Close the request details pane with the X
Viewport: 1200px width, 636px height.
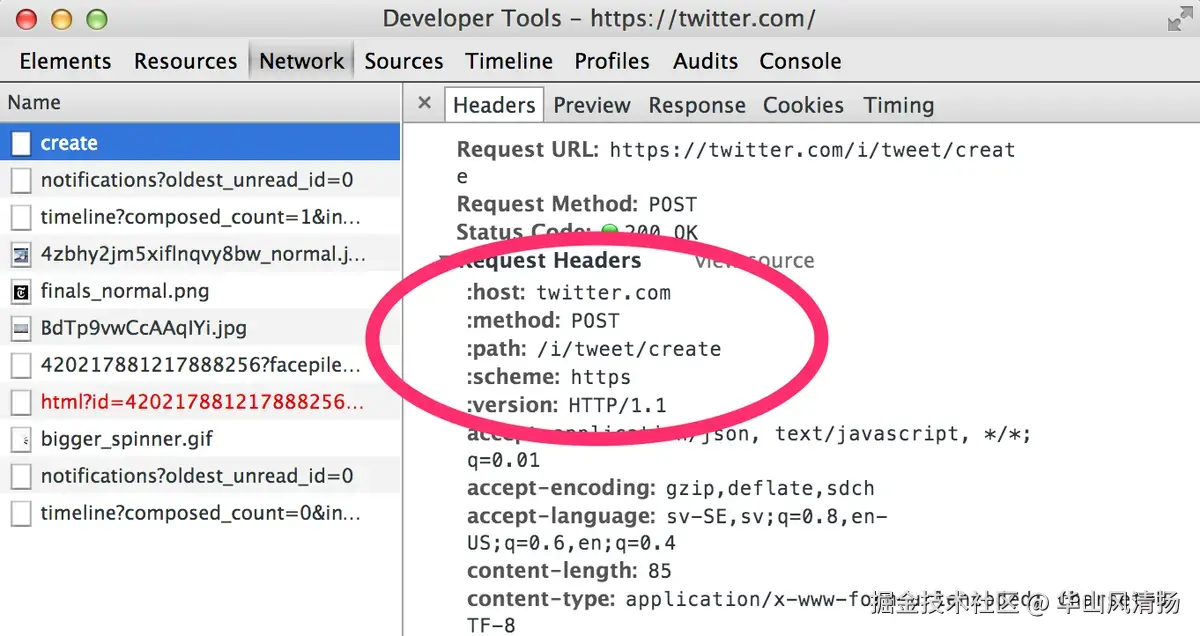(x=423, y=103)
